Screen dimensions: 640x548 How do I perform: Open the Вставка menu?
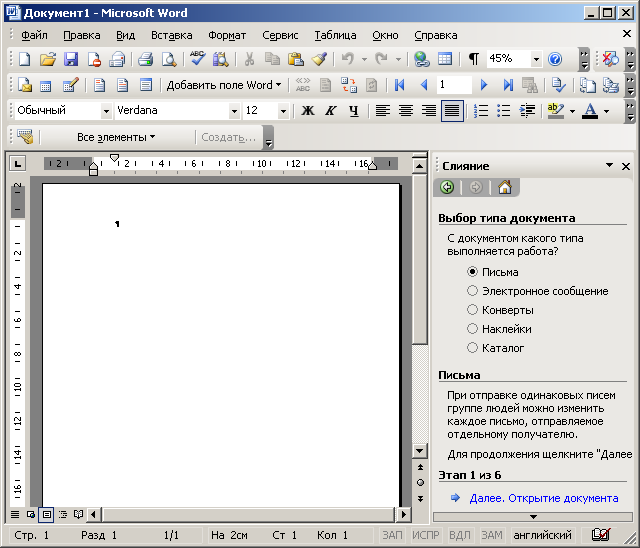pos(171,35)
